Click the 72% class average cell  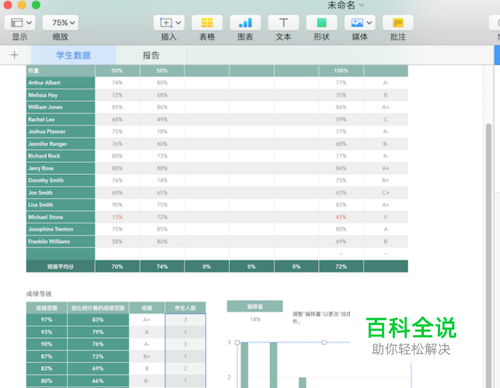(x=341, y=266)
